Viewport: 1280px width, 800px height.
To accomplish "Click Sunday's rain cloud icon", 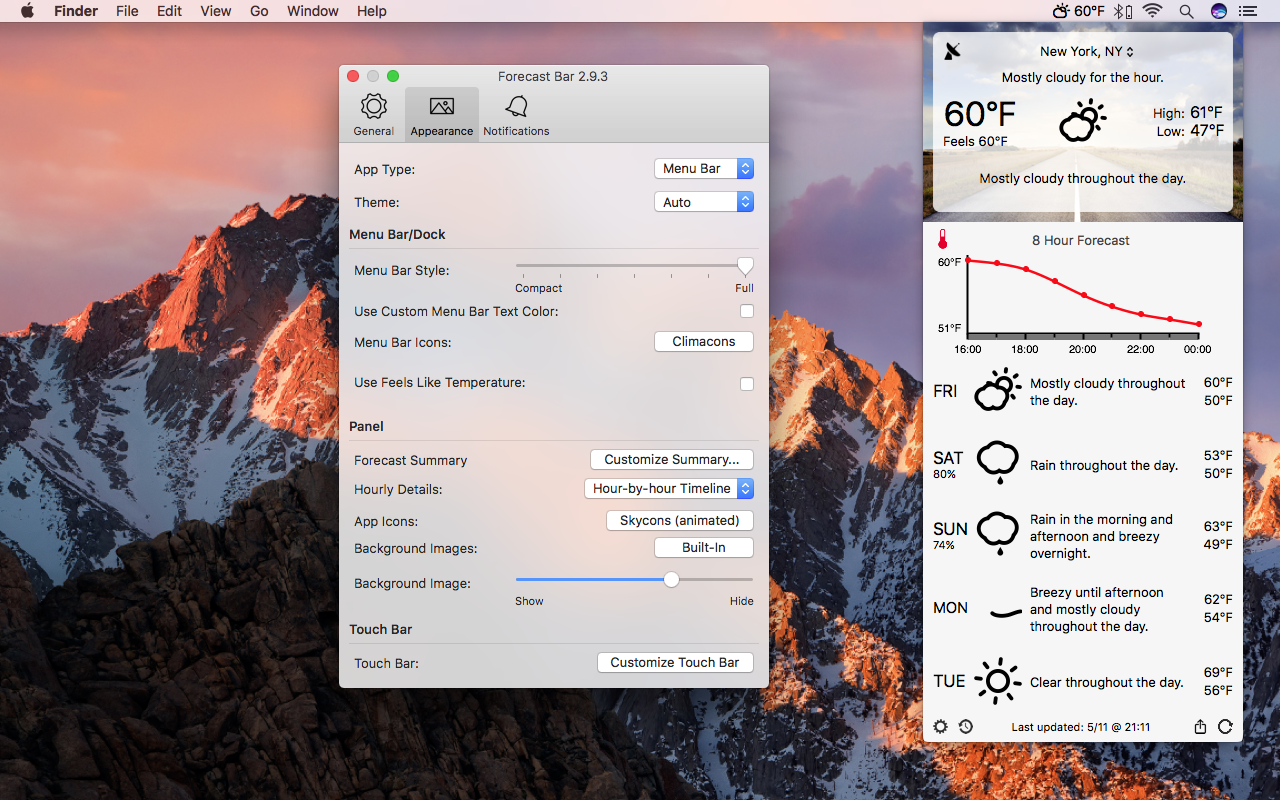I will 997,534.
